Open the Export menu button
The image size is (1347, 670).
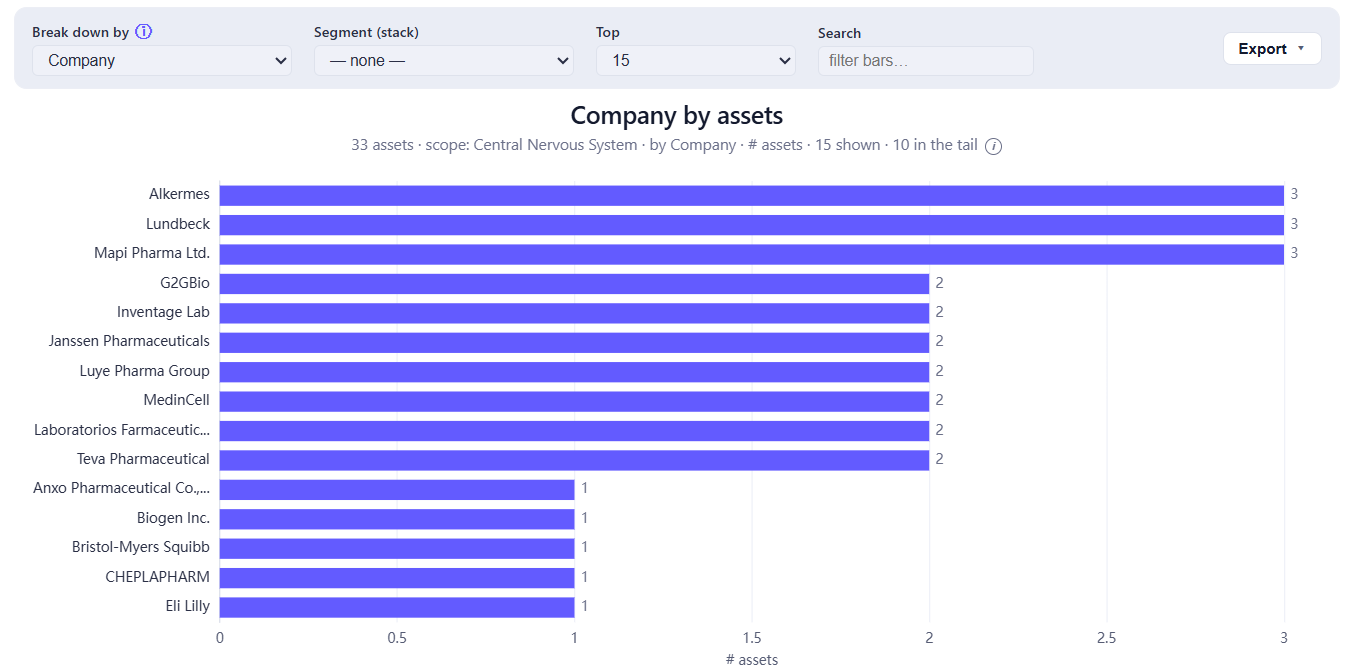point(1272,48)
